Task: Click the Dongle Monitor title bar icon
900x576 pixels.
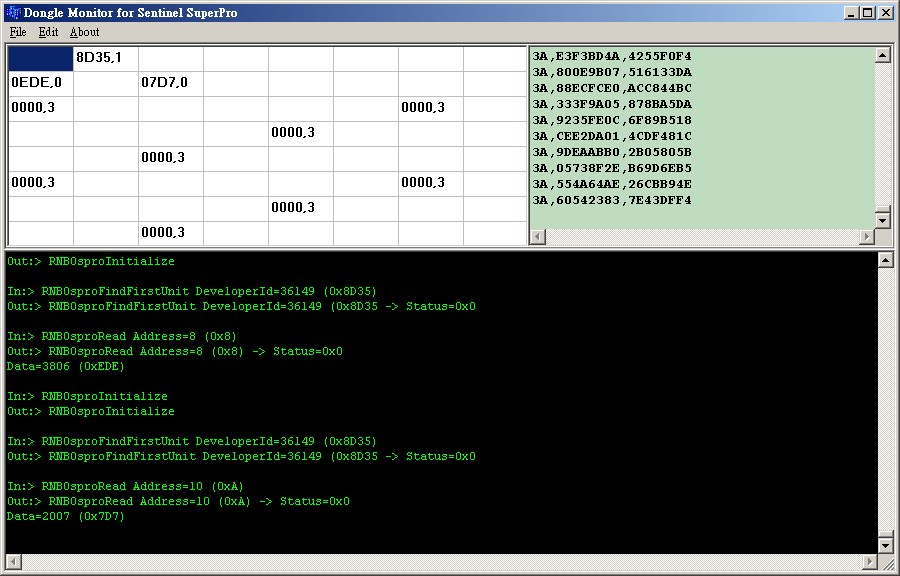Action: (x=13, y=12)
